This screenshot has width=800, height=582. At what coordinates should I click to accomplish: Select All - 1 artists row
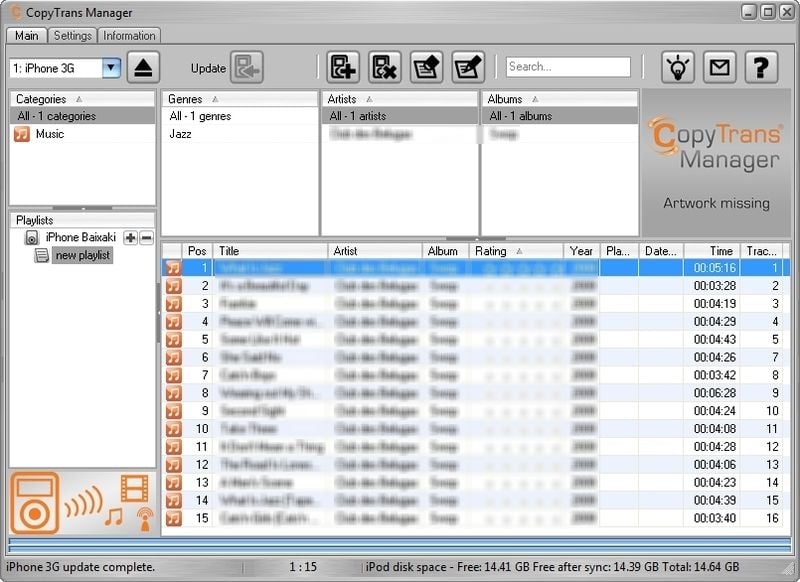coord(400,116)
